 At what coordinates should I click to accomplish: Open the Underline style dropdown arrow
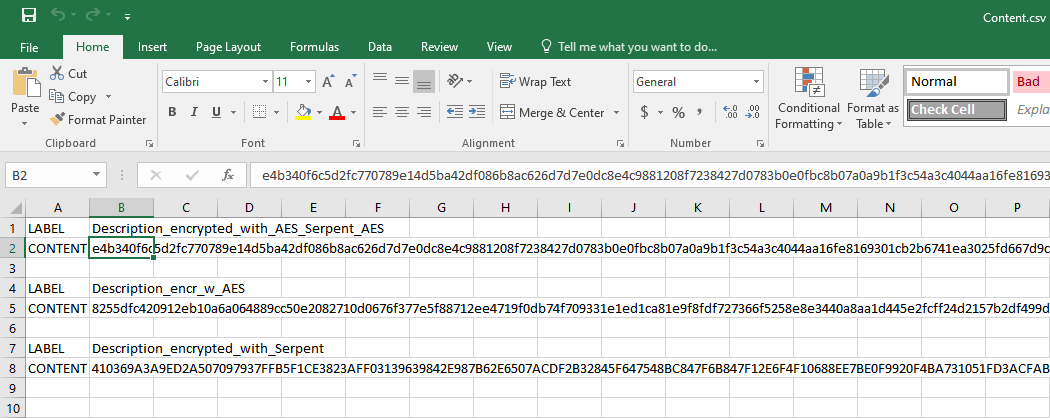pos(232,112)
